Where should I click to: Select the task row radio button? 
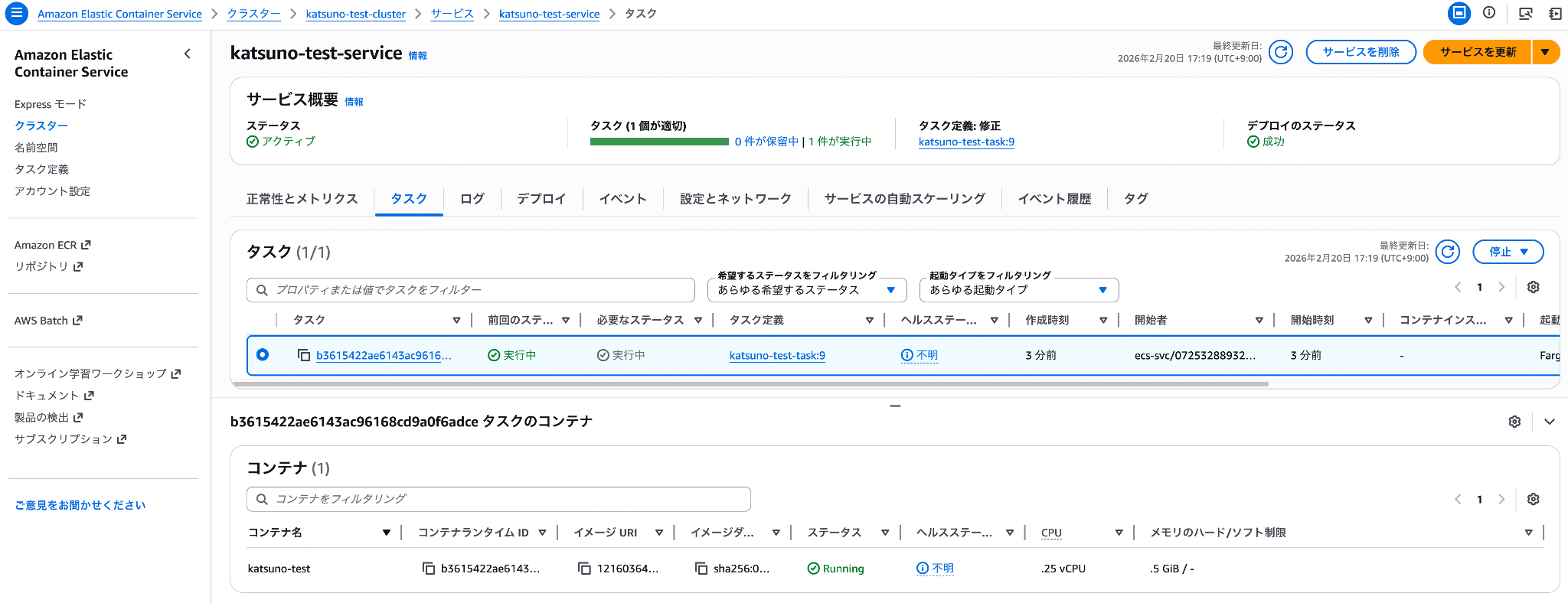(263, 355)
